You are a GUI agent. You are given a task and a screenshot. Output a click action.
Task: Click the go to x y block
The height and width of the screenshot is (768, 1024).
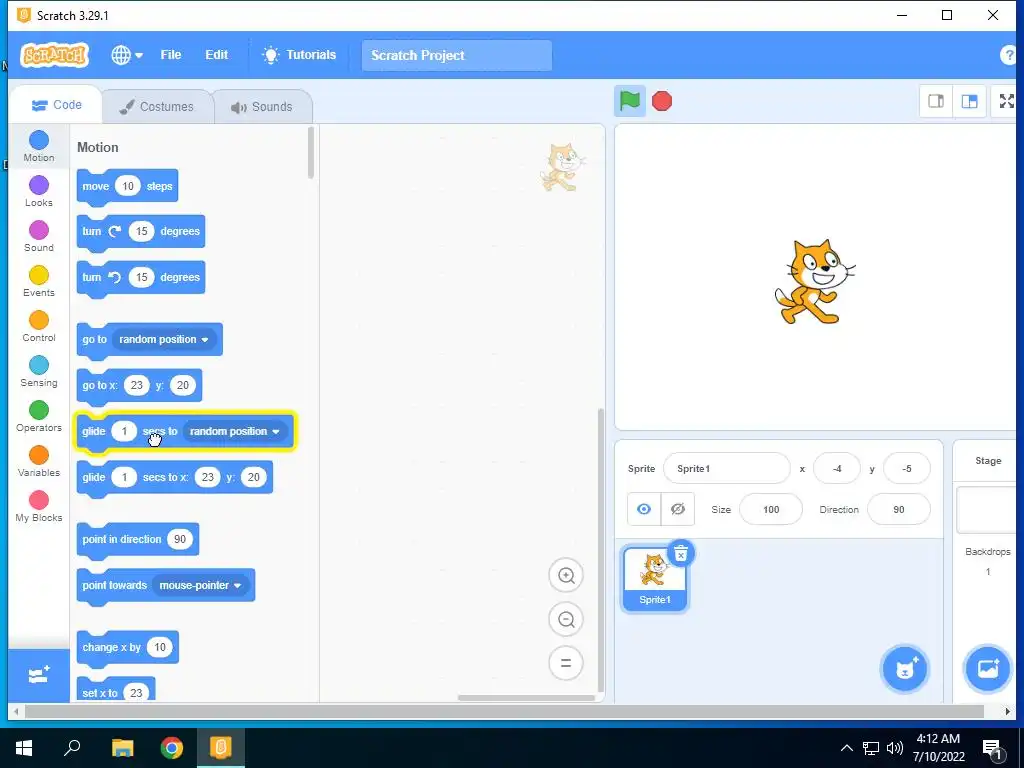tap(139, 386)
